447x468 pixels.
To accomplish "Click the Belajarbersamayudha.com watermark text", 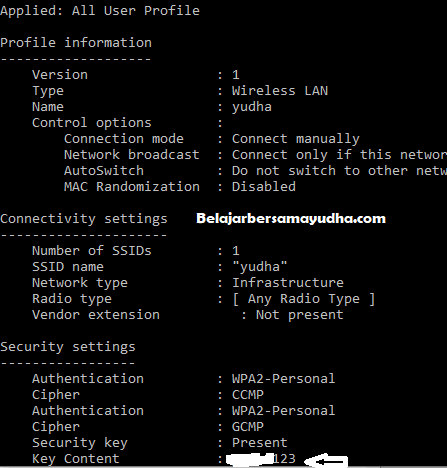I will (x=291, y=219).
